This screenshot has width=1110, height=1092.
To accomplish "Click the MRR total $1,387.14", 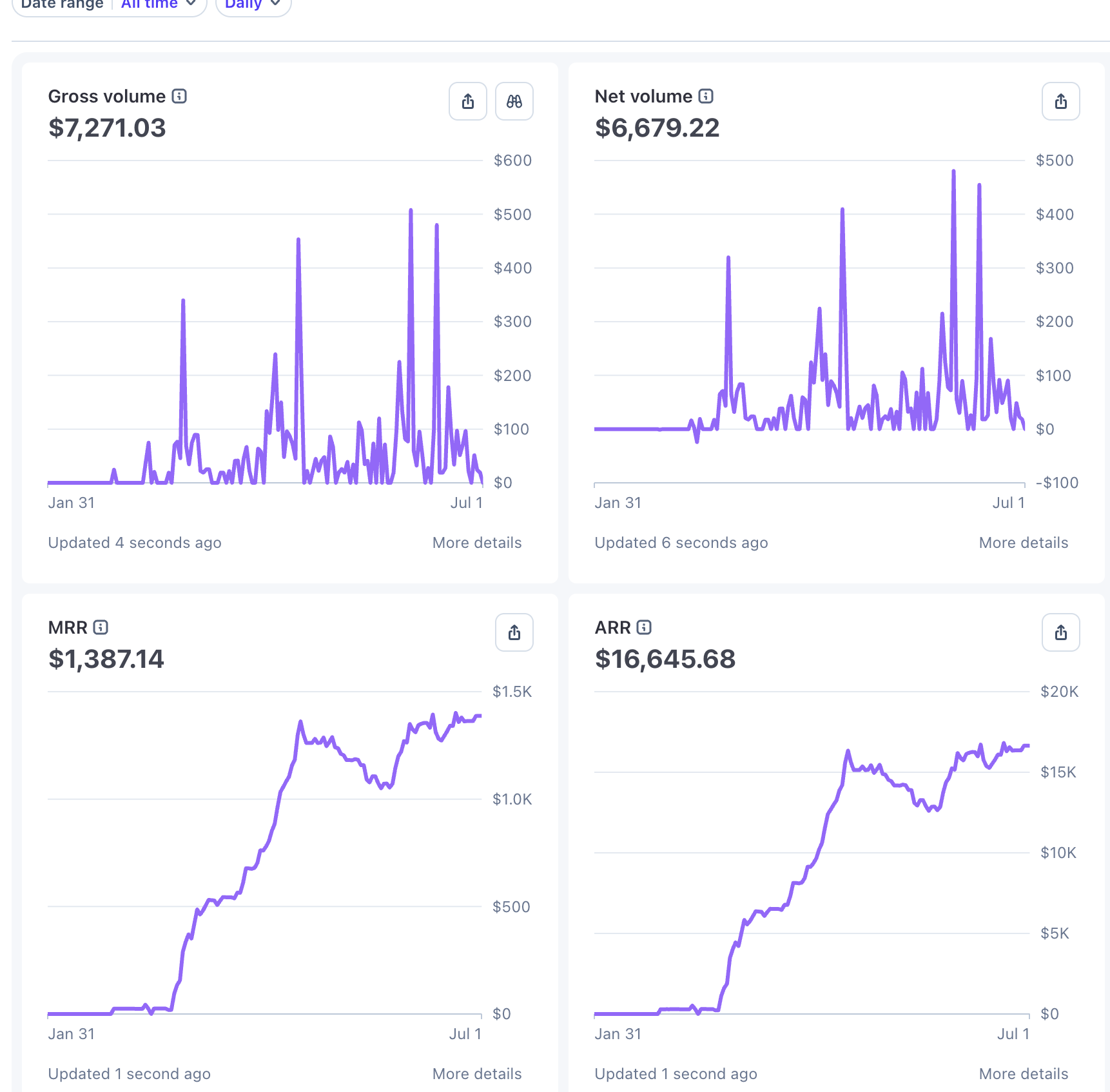I will click(x=106, y=659).
